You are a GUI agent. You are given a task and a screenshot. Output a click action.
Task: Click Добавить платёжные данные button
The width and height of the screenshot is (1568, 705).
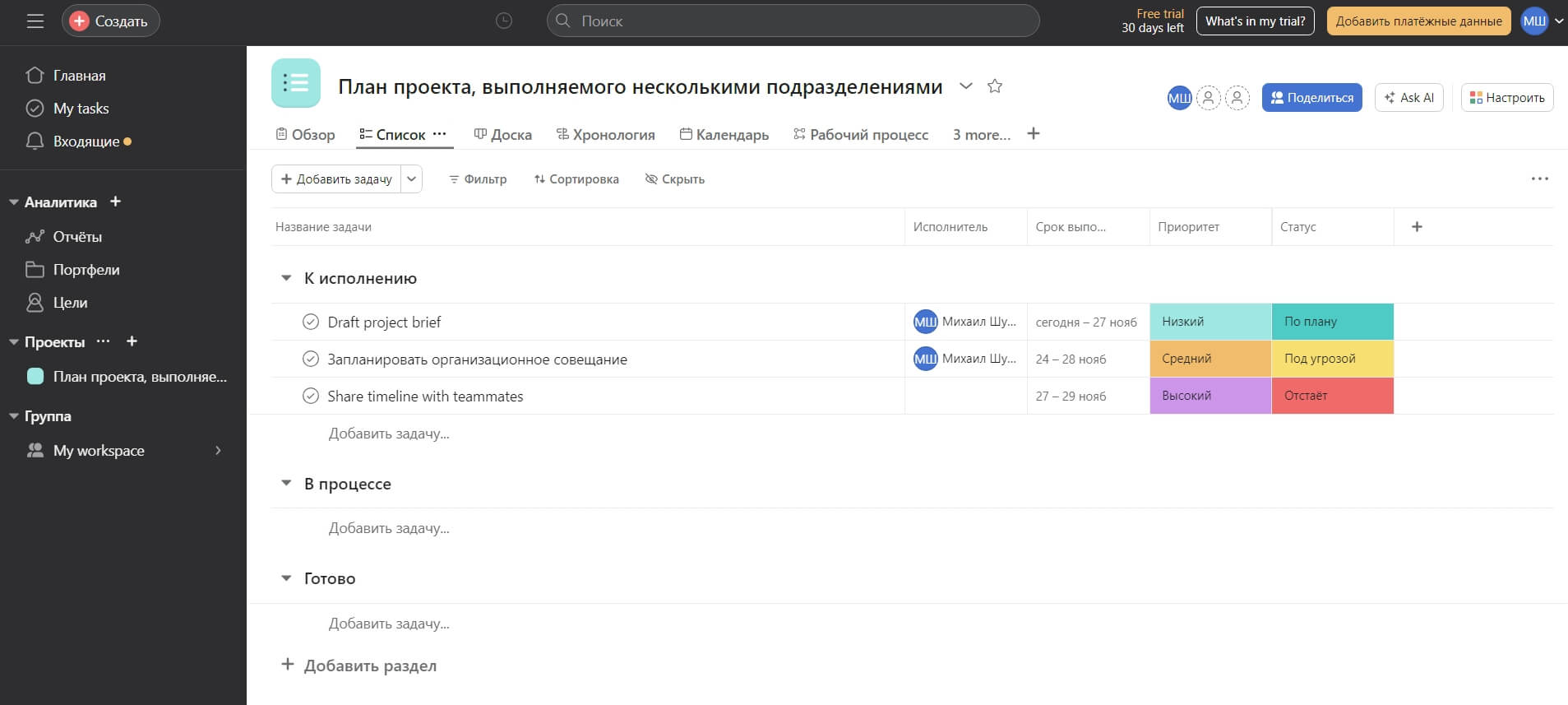[1418, 21]
